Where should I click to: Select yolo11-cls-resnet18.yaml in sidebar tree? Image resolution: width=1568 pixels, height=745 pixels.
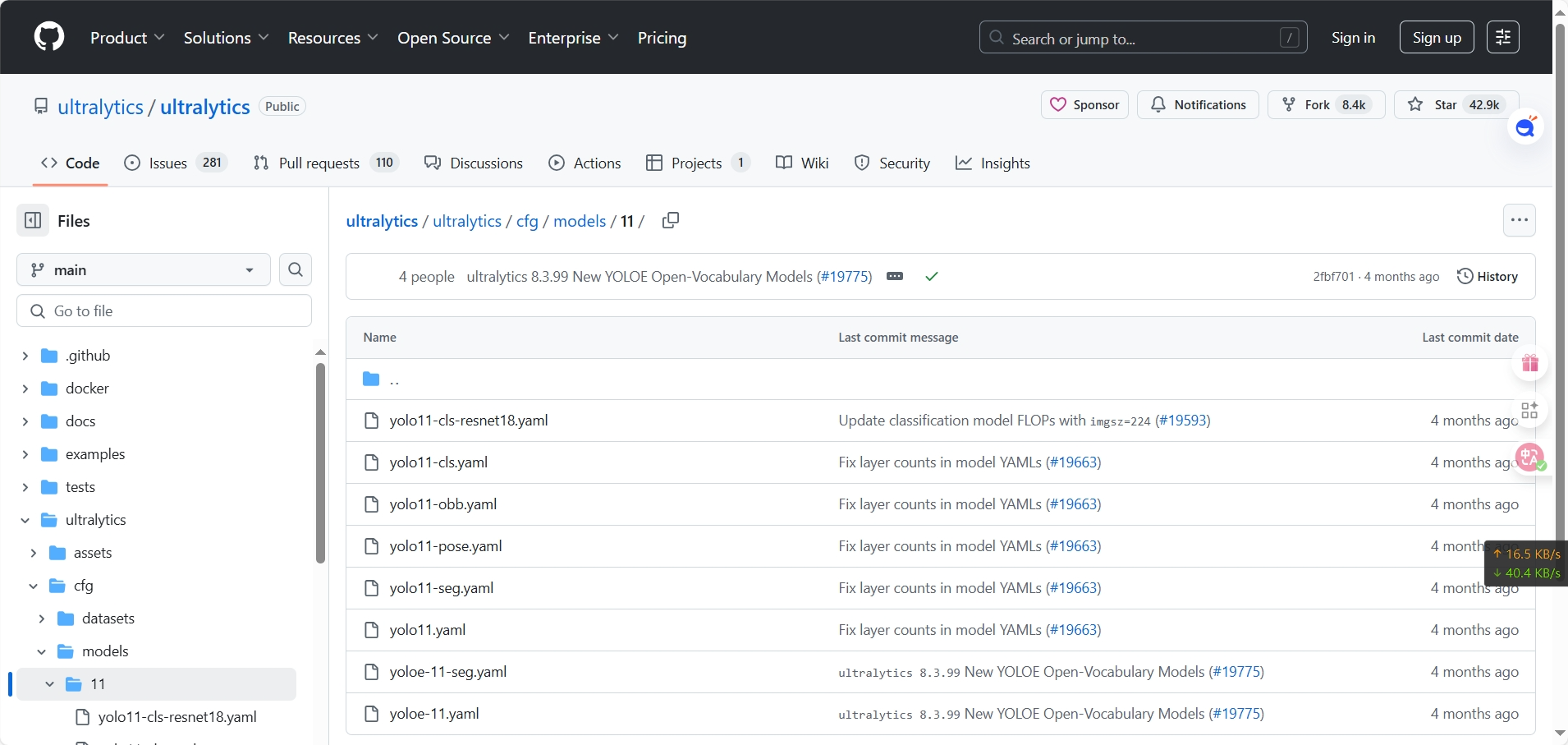(177, 717)
